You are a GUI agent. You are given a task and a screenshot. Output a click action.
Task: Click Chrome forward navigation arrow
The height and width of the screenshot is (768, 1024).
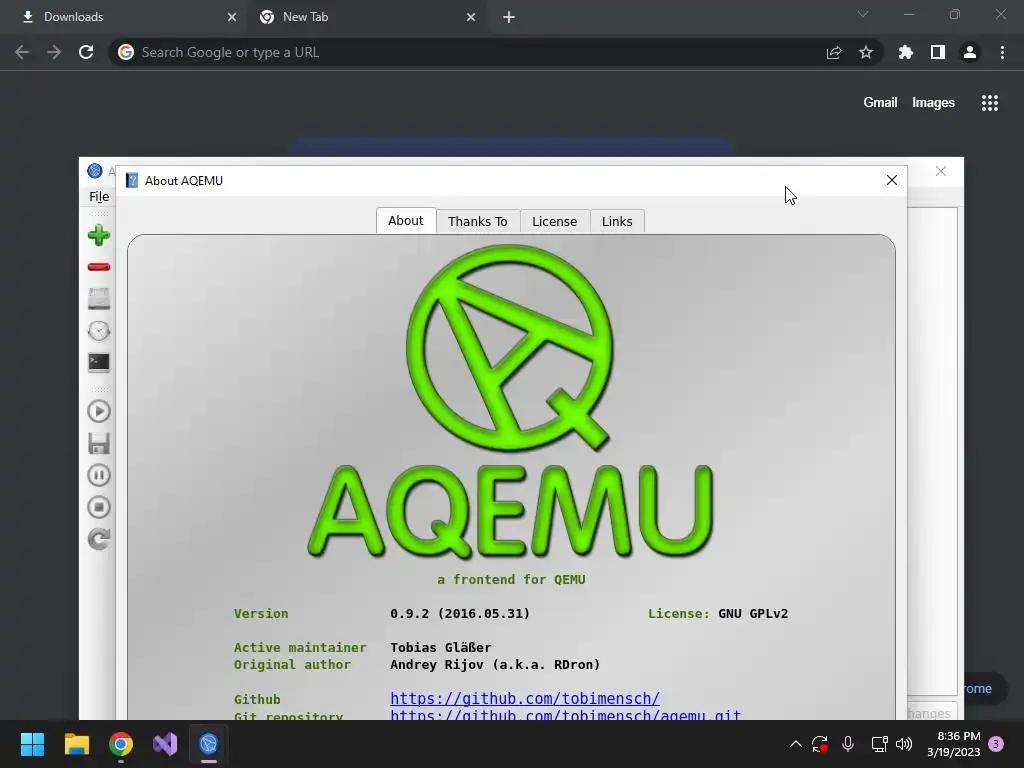[54, 52]
